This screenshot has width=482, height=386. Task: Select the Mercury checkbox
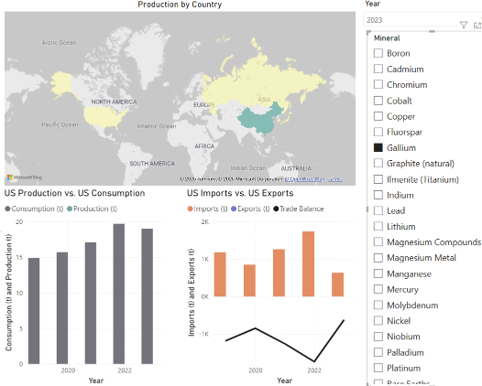click(x=378, y=289)
